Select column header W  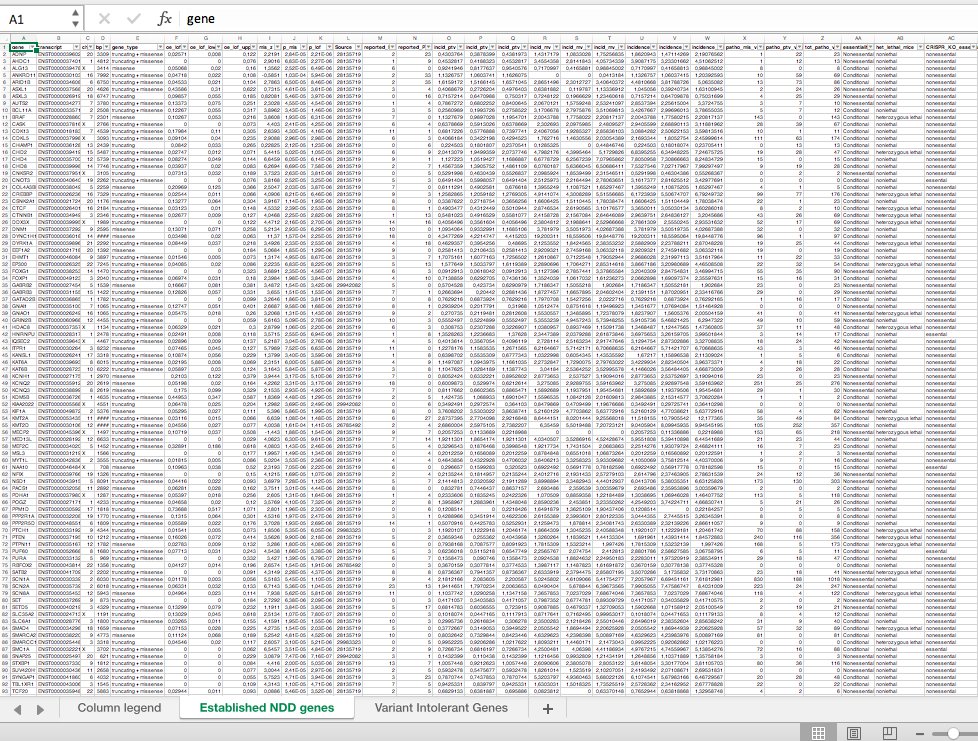[x=707, y=39]
